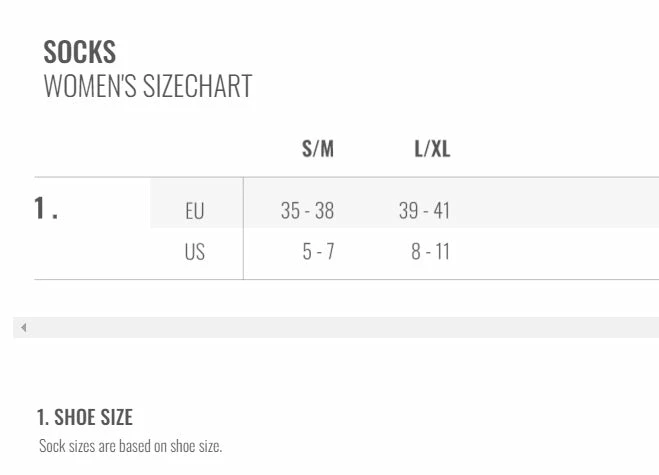Select the US row label

pyautogui.click(x=194, y=252)
